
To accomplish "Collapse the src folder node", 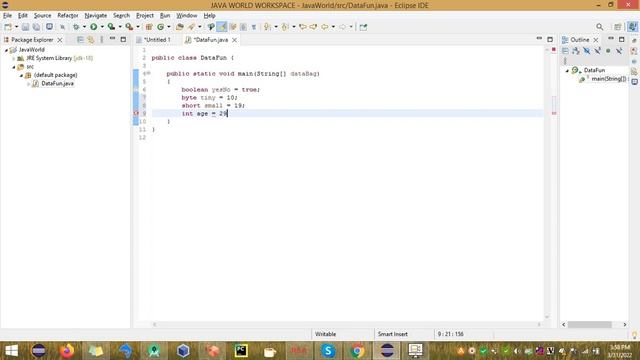I will pyautogui.click(x=13, y=67).
